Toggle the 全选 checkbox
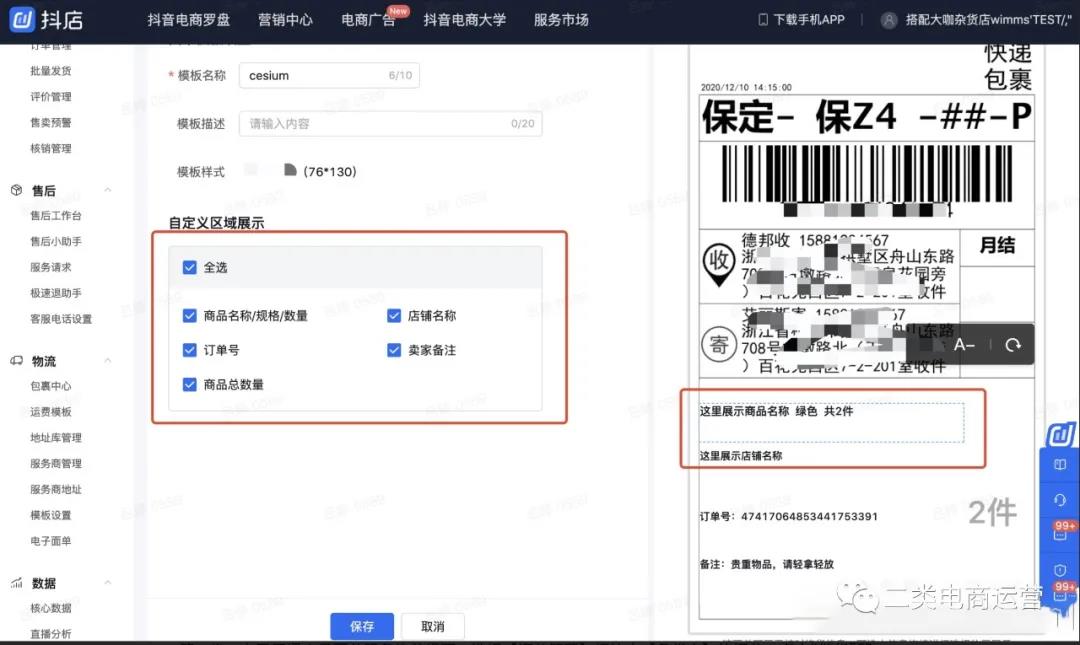The image size is (1080, 645). pyautogui.click(x=190, y=268)
